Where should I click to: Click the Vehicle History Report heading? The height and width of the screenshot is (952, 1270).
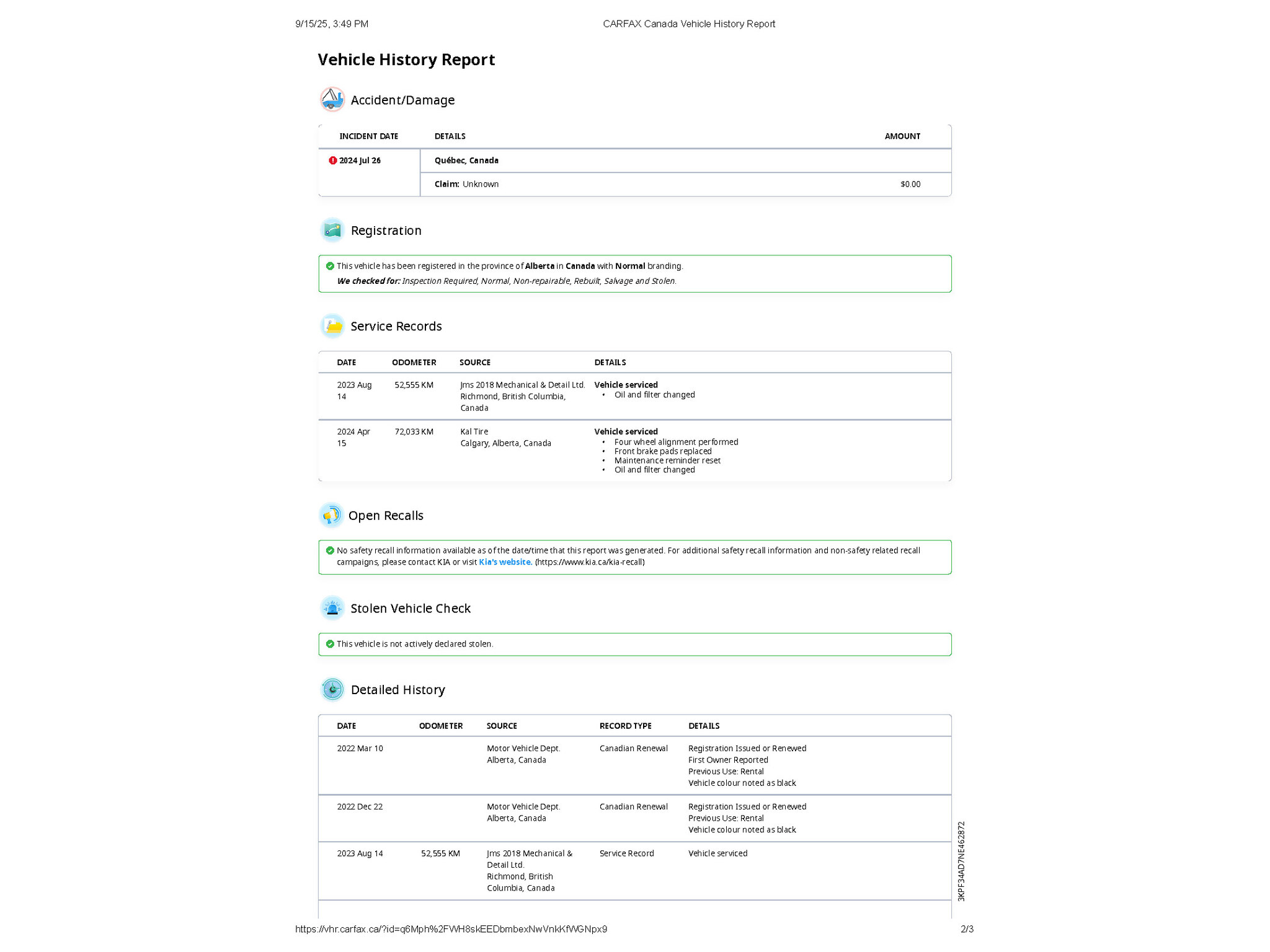(406, 59)
